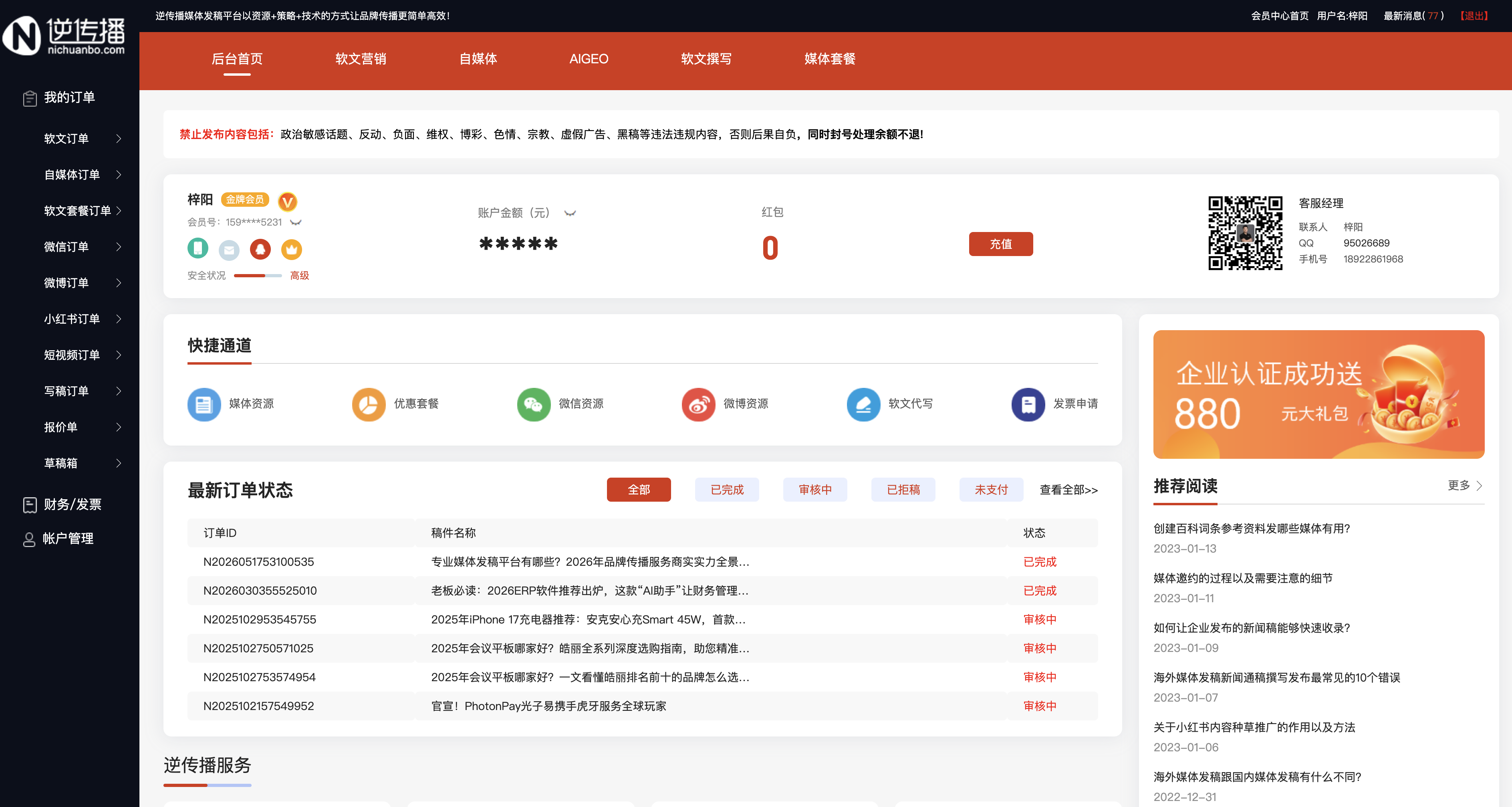Click 【退出】 to log out

click(x=1474, y=16)
